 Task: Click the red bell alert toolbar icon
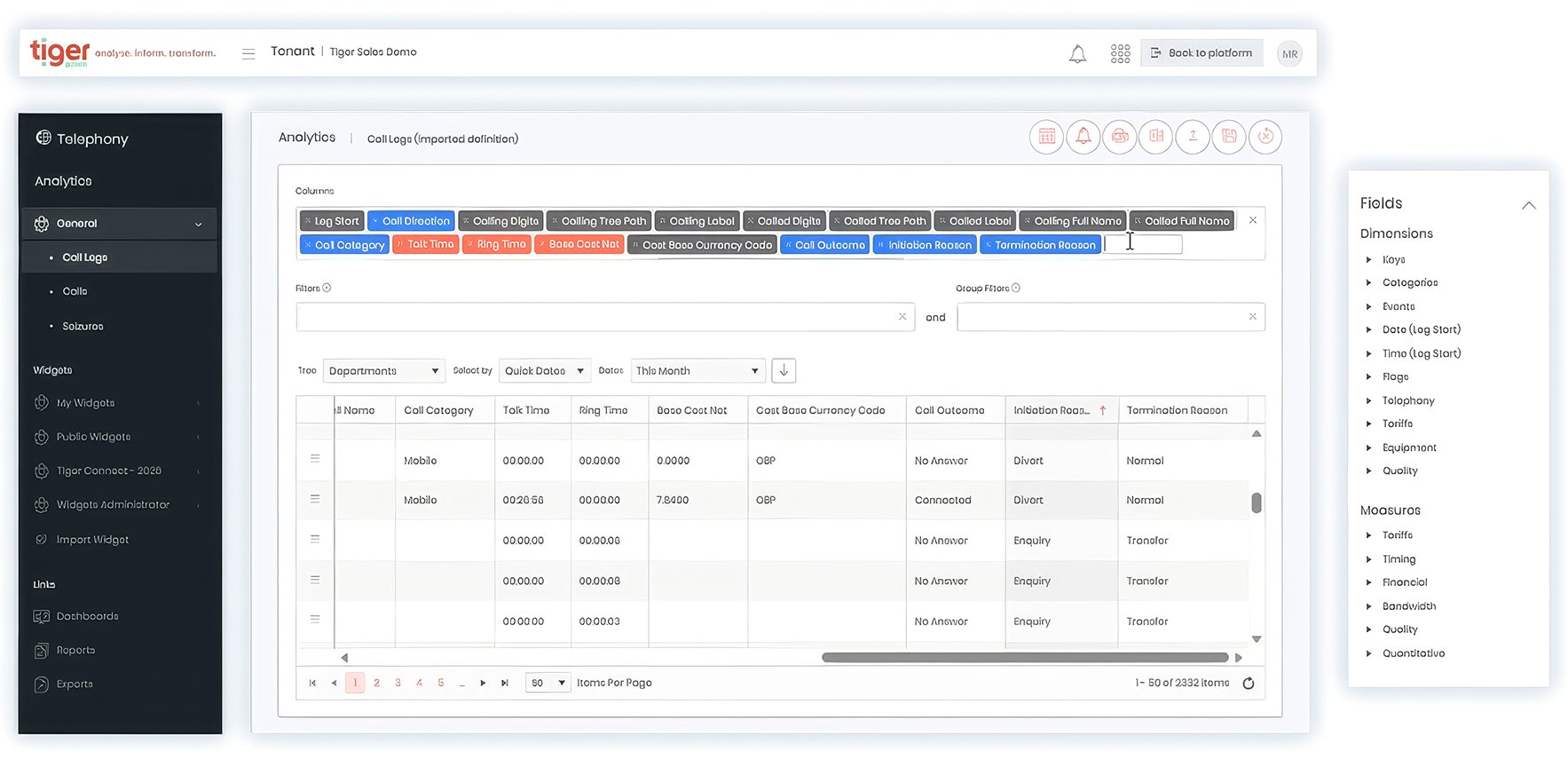pyautogui.click(x=1083, y=137)
